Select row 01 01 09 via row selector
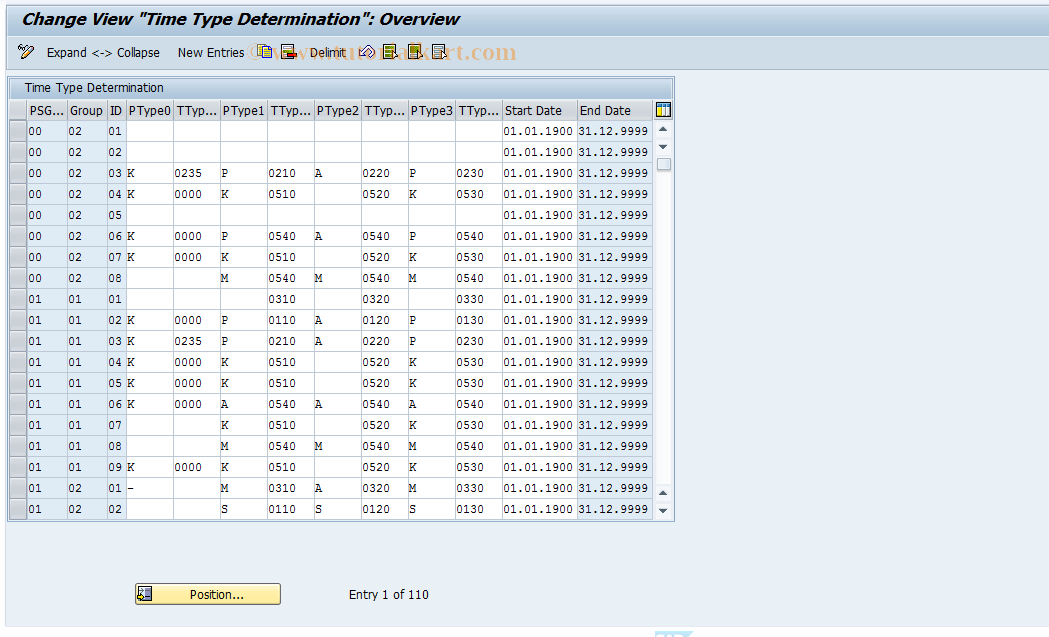The image size is (1049, 637). 18,467
